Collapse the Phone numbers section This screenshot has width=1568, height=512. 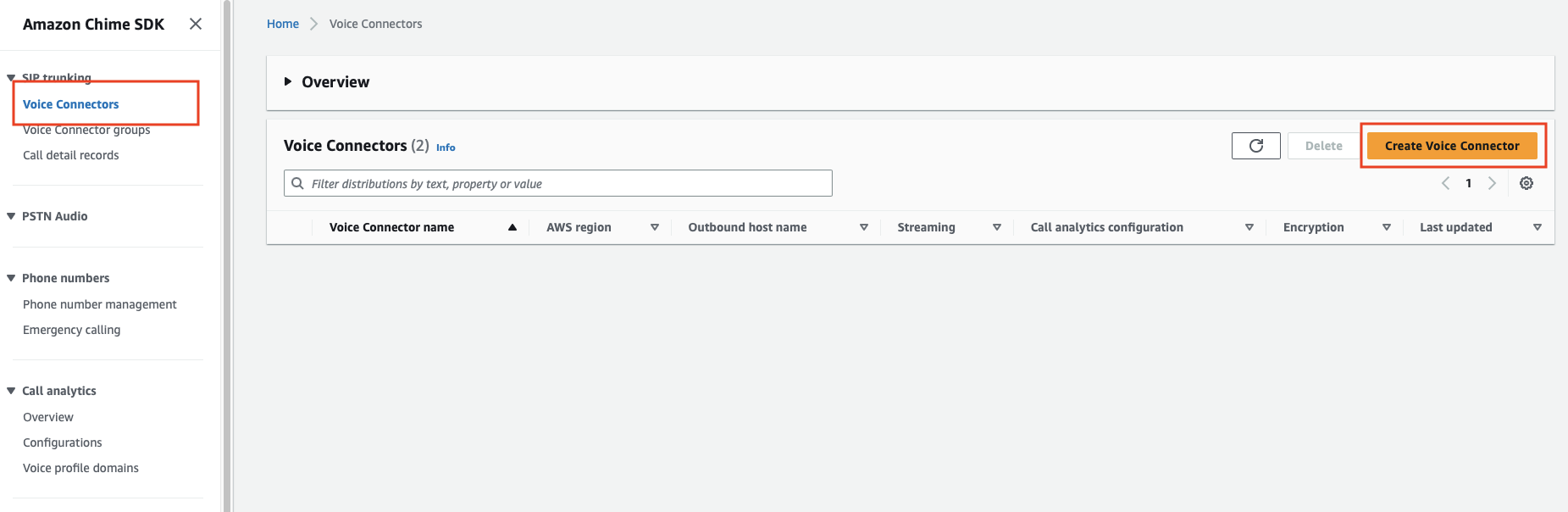point(11,278)
